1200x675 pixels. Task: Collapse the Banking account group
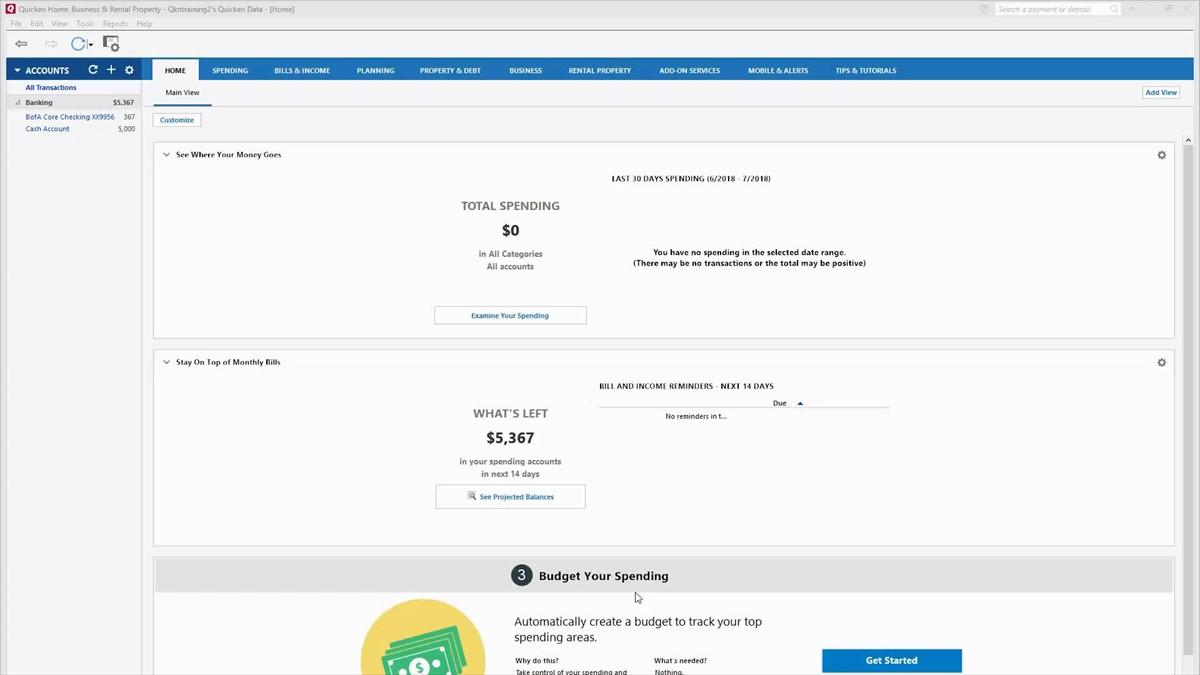click(x=17, y=103)
